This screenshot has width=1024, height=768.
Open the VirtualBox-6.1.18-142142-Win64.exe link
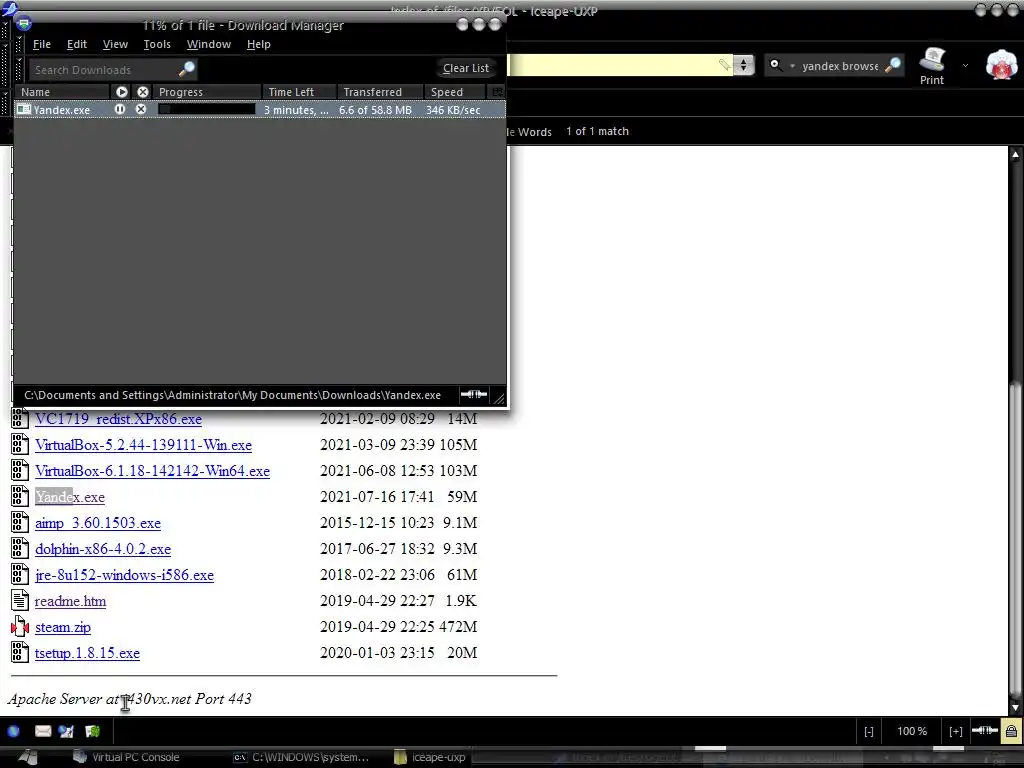(x=152, y=471)
